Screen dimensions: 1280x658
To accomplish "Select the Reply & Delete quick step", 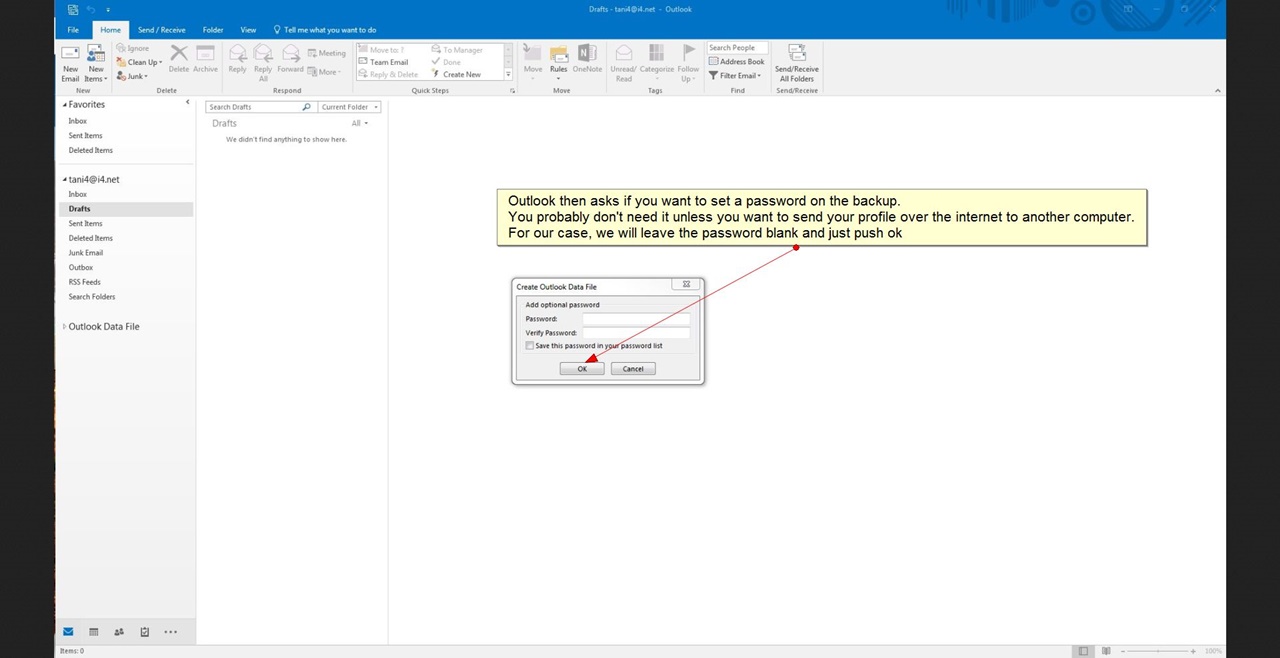I will pos(389,74).
